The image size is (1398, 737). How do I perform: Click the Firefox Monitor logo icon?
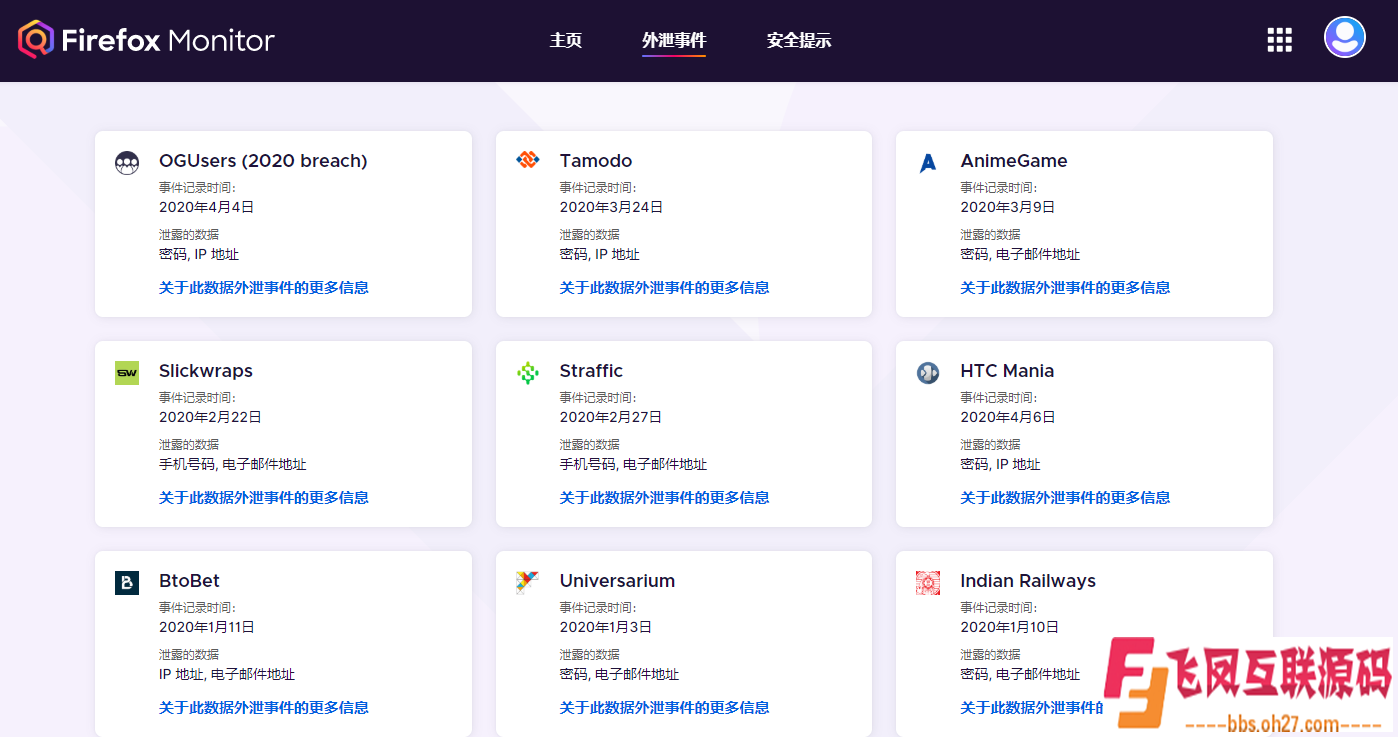(35, 40)
